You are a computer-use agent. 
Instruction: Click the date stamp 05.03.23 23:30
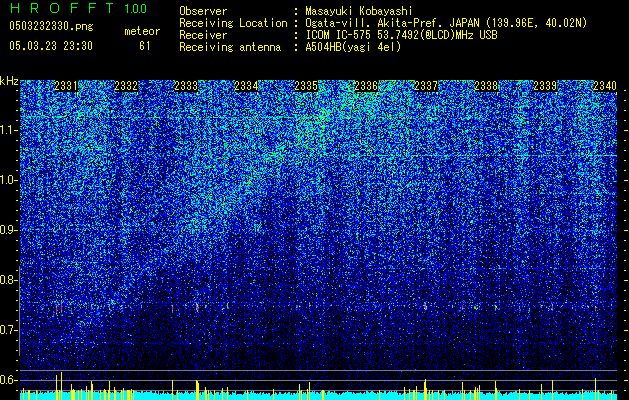coord(51,46)
